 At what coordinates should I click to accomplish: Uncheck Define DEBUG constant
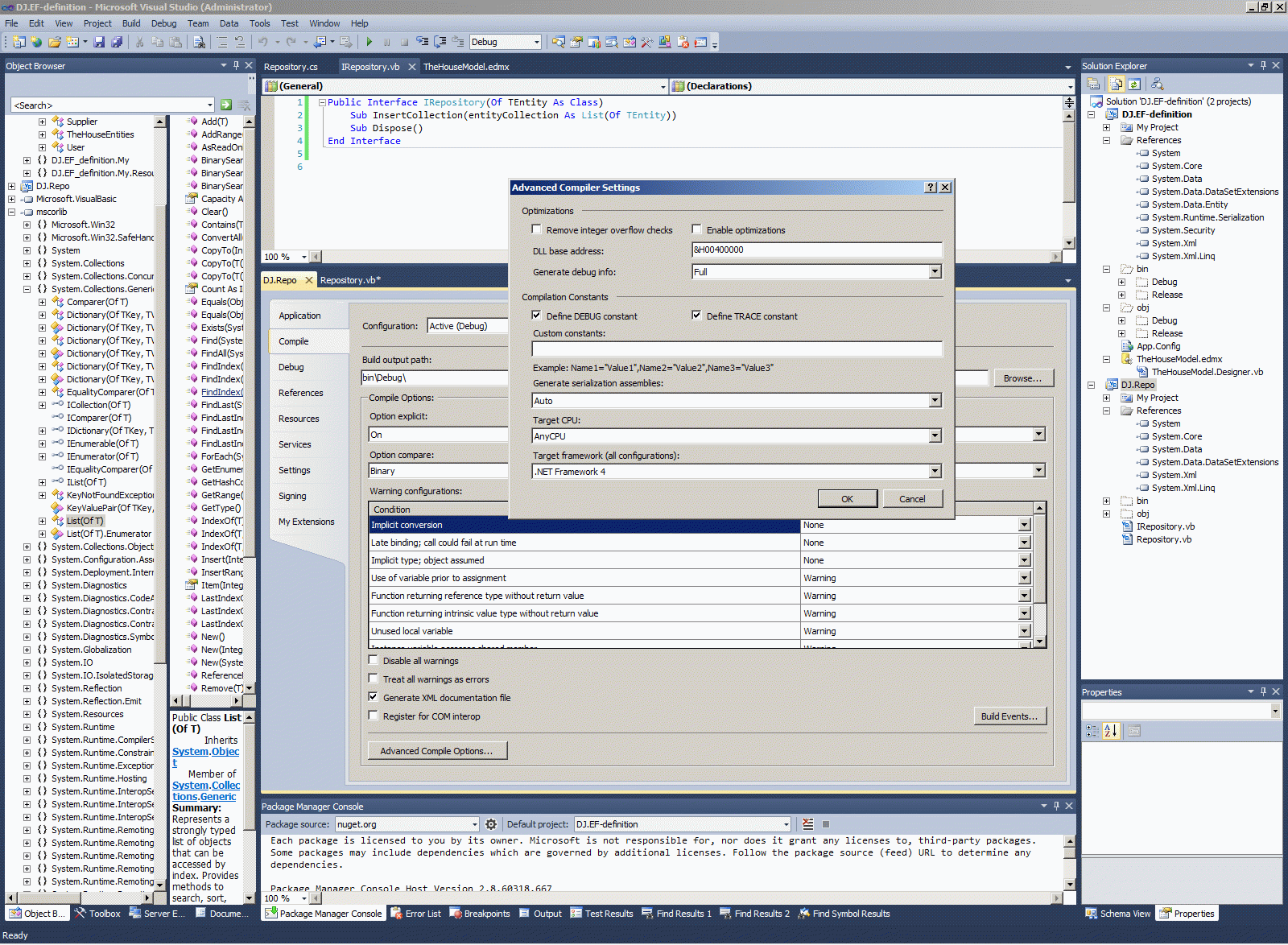(x=536, y=316)
